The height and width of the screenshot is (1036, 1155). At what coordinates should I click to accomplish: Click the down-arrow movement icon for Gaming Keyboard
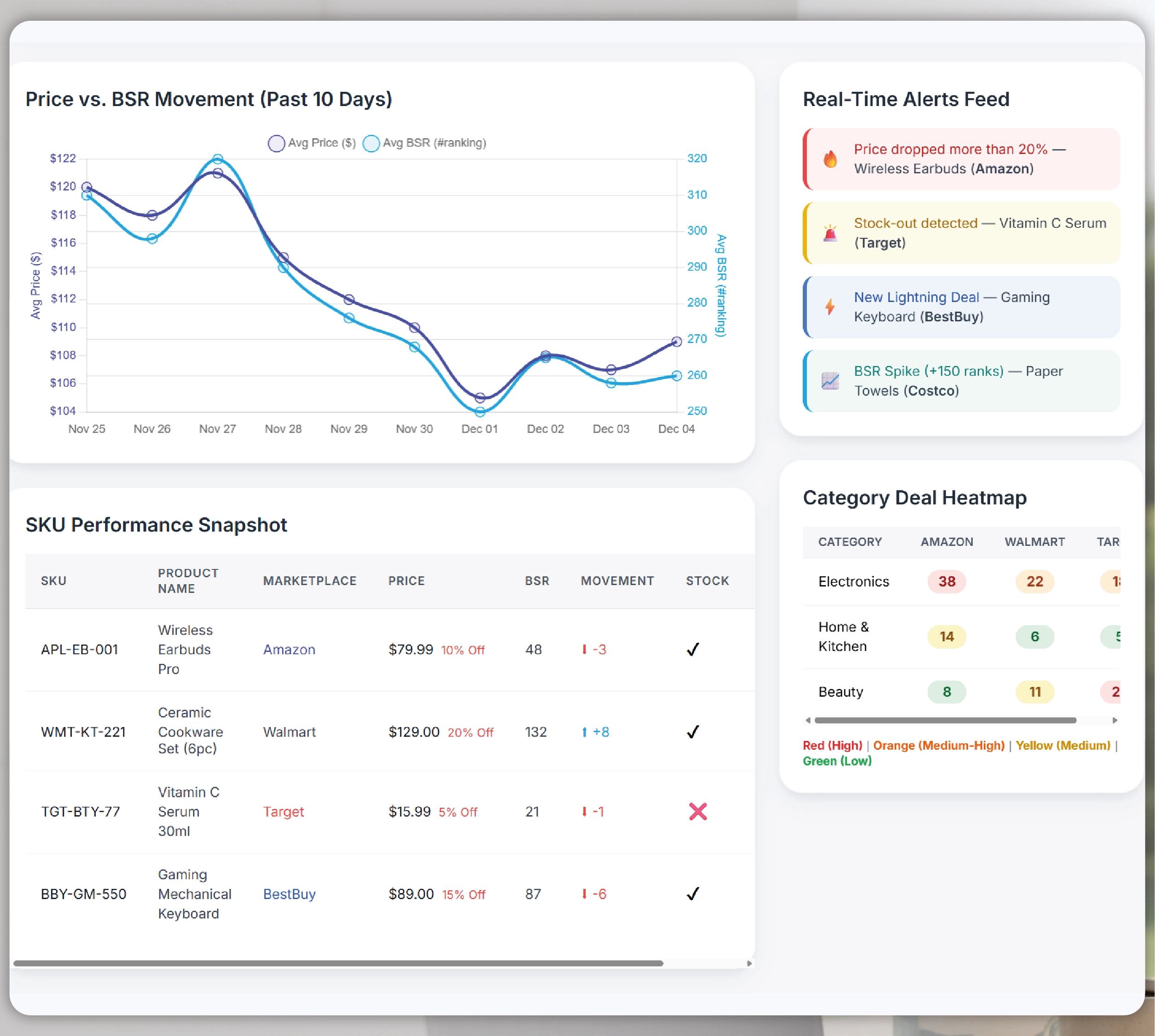[584, 894]
